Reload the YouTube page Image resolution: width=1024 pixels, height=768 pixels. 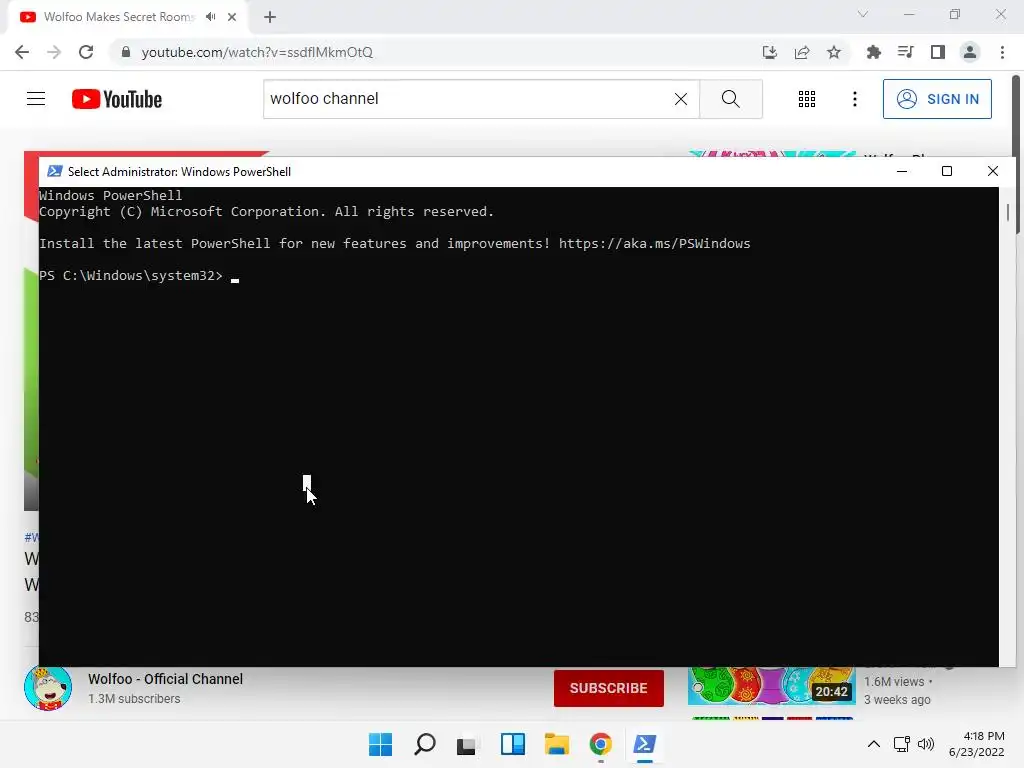pyautogui.click(x=86, y=52)
